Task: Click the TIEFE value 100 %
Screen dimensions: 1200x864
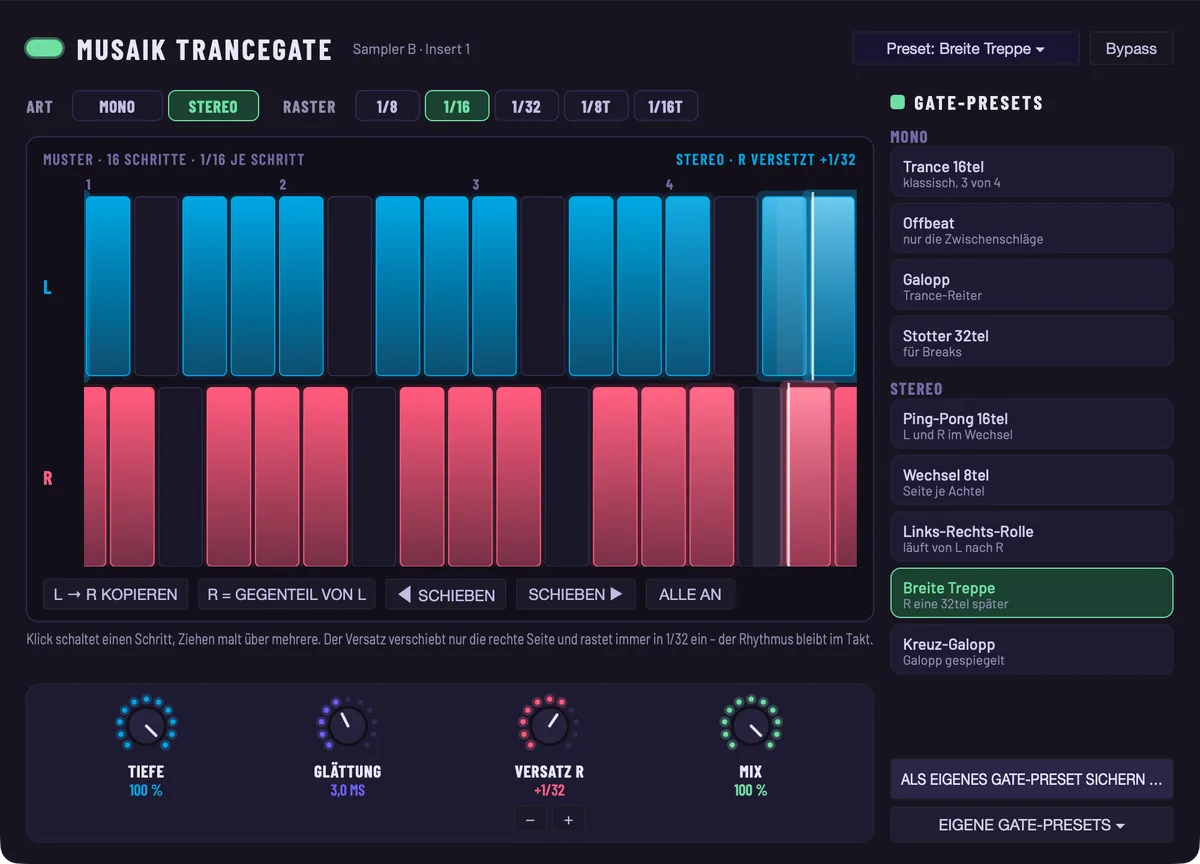Action: pos(146,790)
